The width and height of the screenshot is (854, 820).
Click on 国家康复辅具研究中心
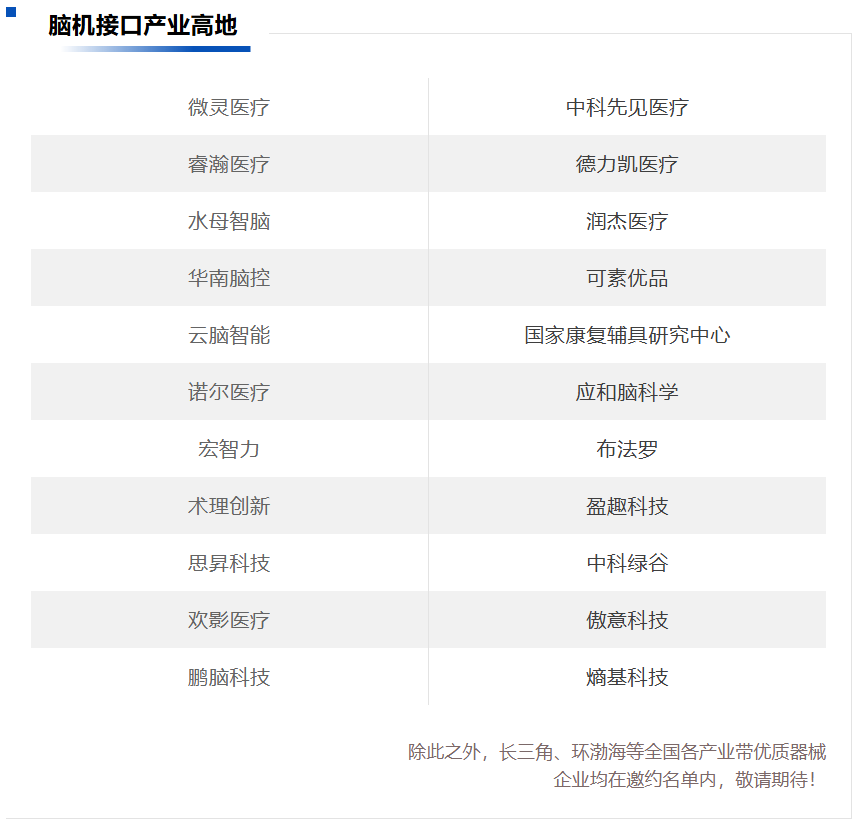(x=627, y=335)
